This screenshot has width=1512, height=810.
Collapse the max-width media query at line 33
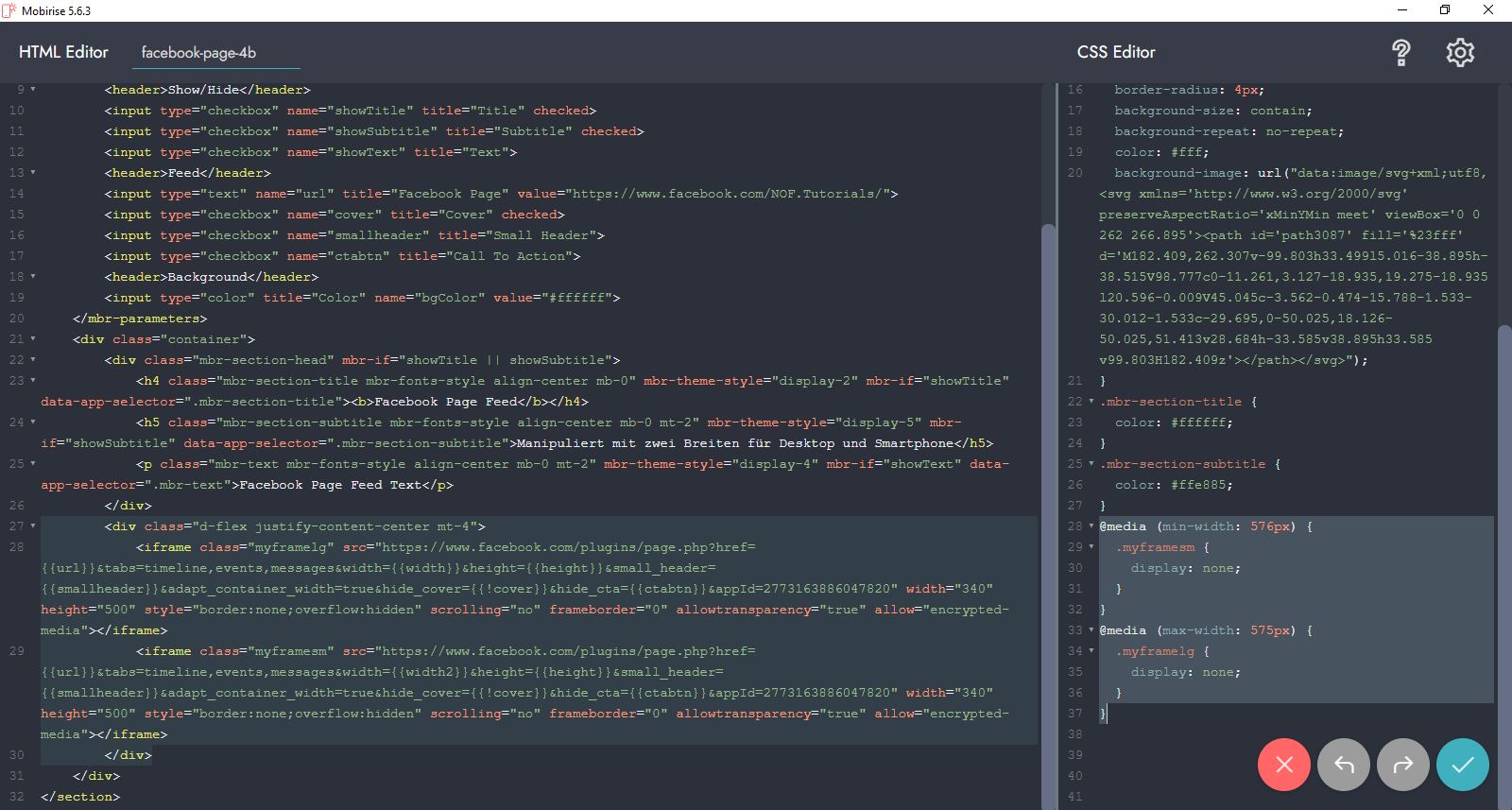(1091, 630)
